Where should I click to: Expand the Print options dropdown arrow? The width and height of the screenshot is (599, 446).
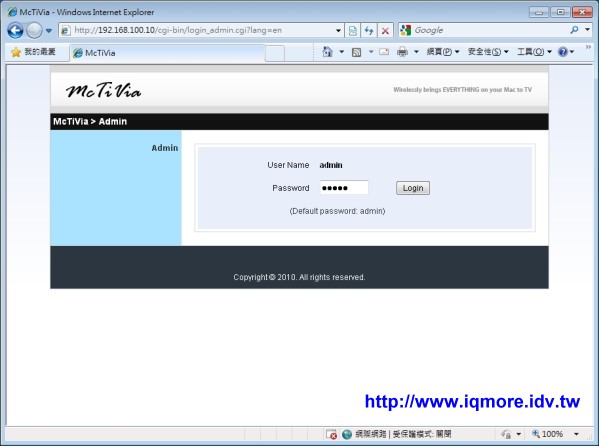(x=416, y=52)
